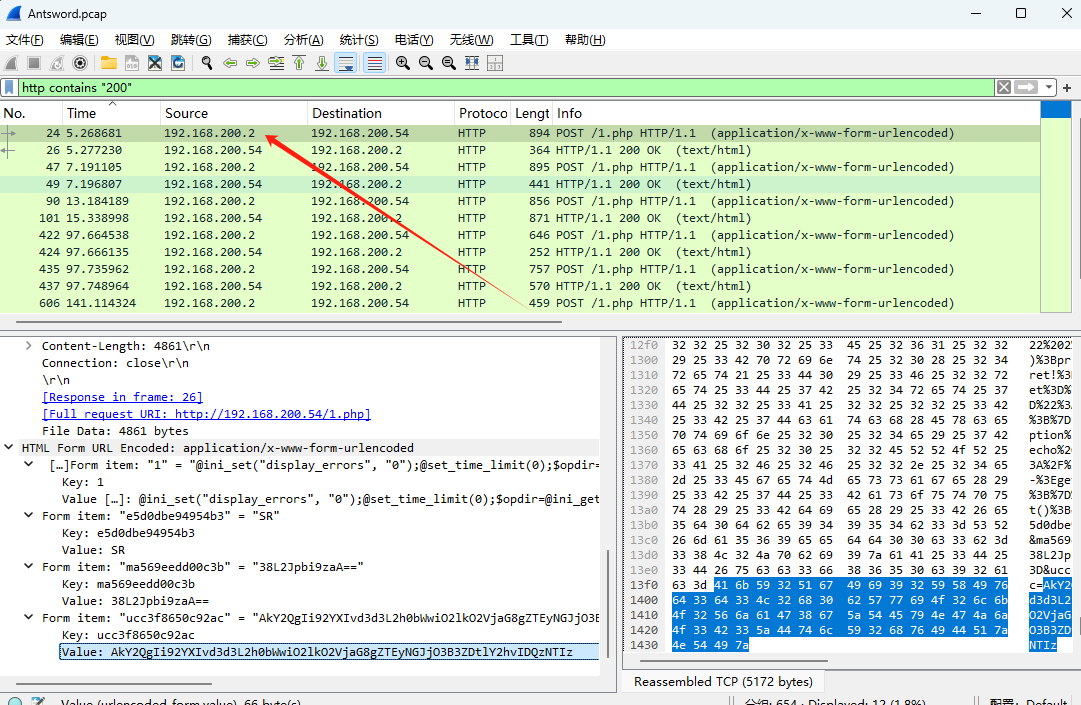1081x705 pixels.
Task: Click into the display filter field
Action: point(506,88)
